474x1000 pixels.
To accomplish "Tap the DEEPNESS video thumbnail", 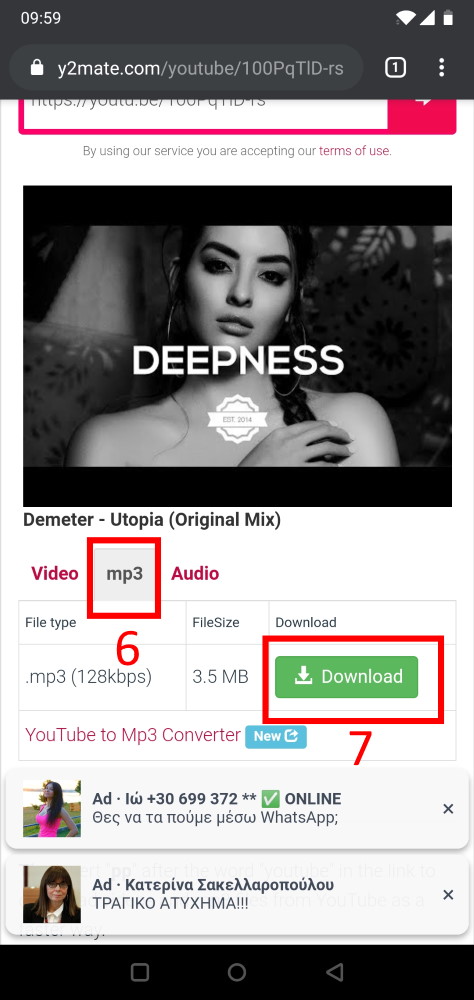I will pos(237,346).
